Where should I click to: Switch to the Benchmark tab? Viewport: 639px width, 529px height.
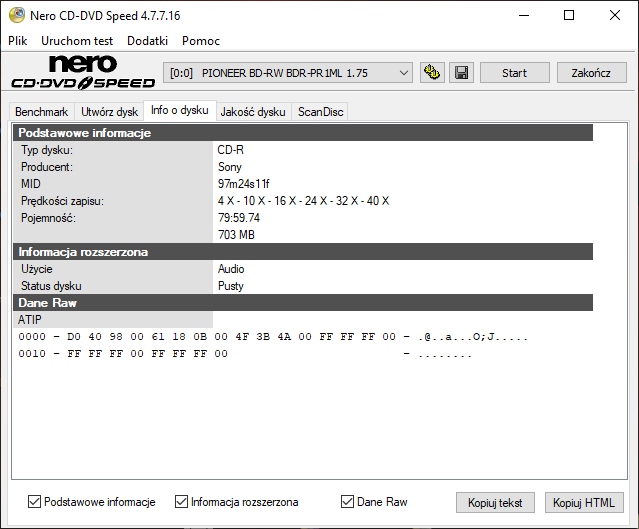(x=42, y=112)
